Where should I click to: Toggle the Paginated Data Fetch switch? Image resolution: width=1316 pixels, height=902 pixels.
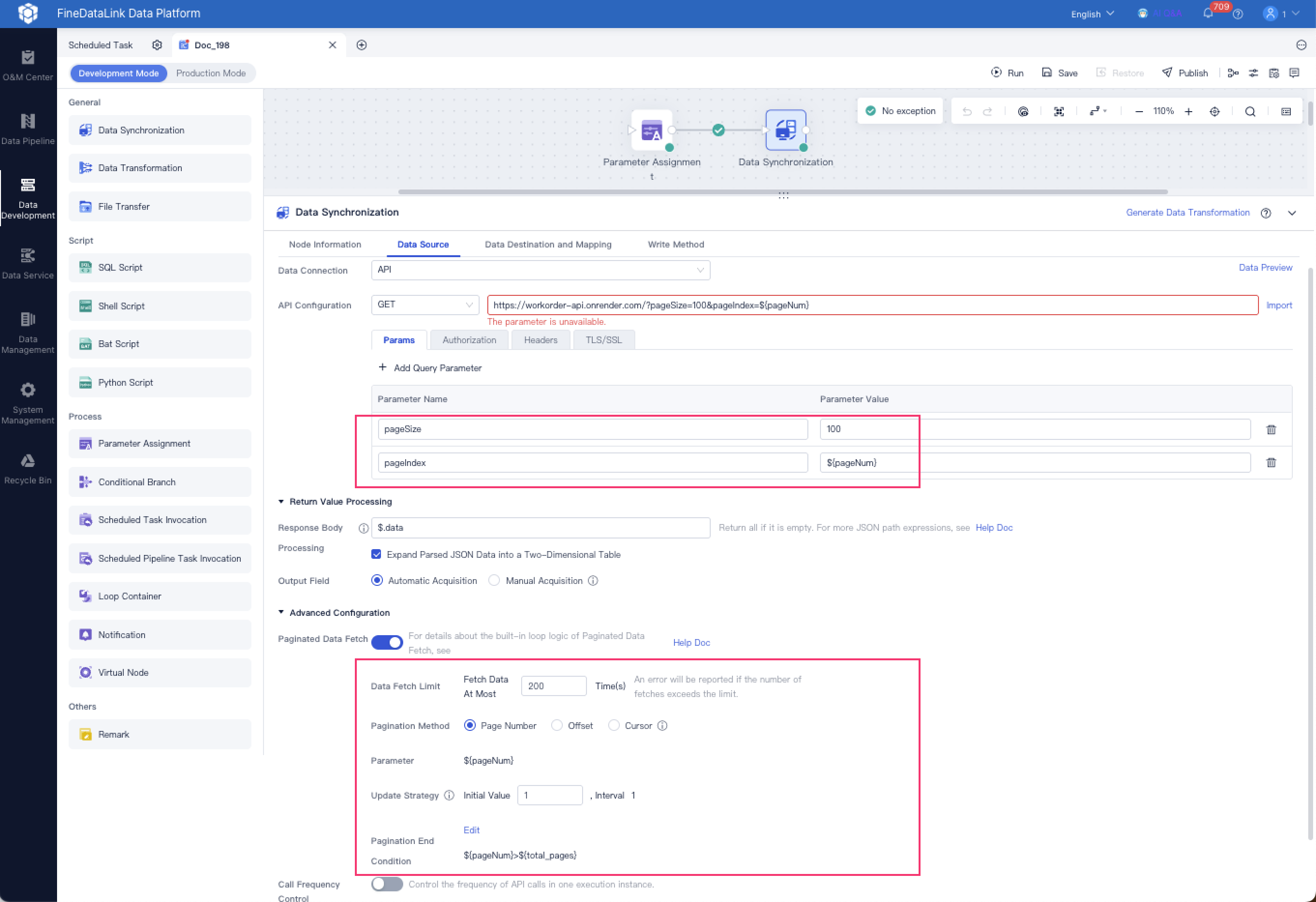point(387,642)
